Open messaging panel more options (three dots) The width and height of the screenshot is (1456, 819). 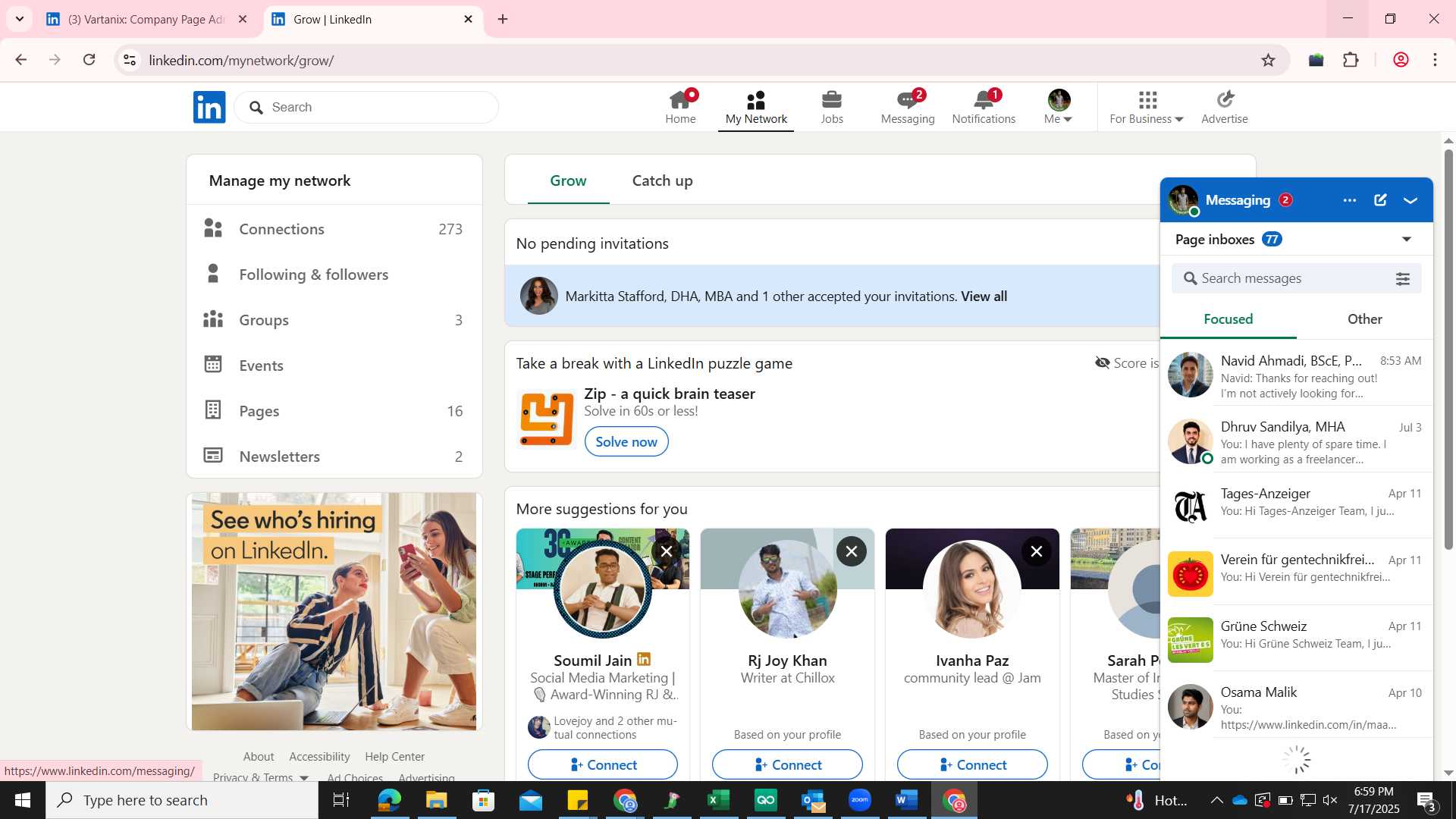[x=1350, y=200]
